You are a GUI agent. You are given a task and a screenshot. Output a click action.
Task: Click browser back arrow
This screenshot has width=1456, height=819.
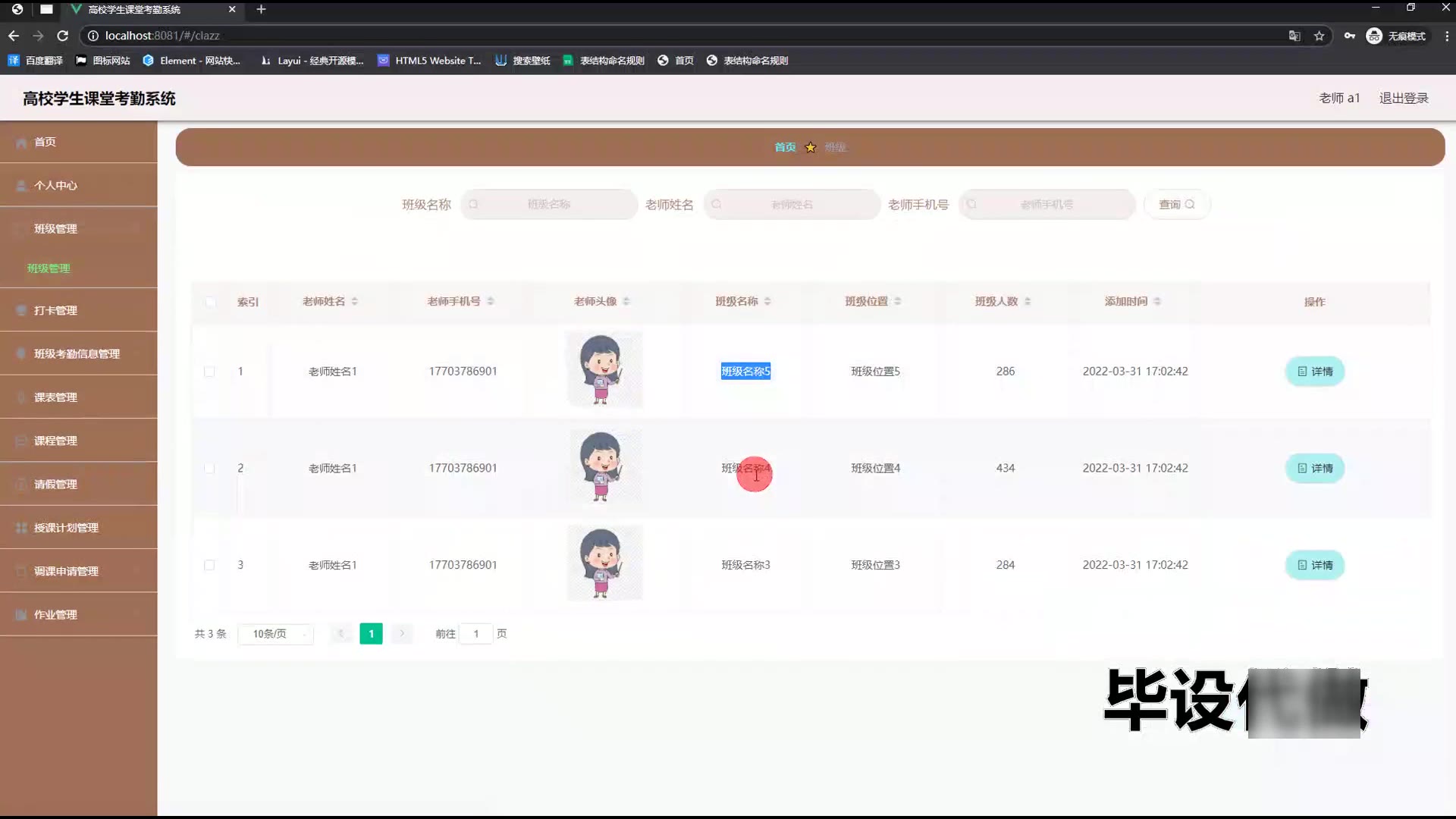(x=14, y=36)
